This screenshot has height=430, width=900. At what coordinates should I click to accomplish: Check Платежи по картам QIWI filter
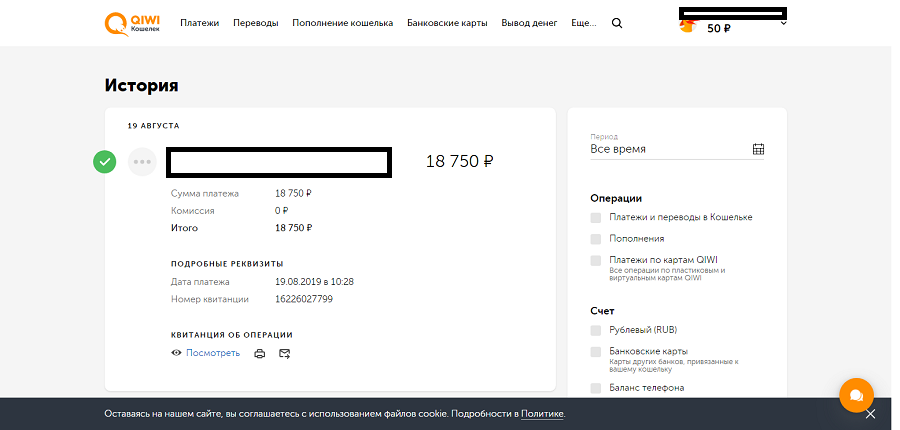click(596, 261)
